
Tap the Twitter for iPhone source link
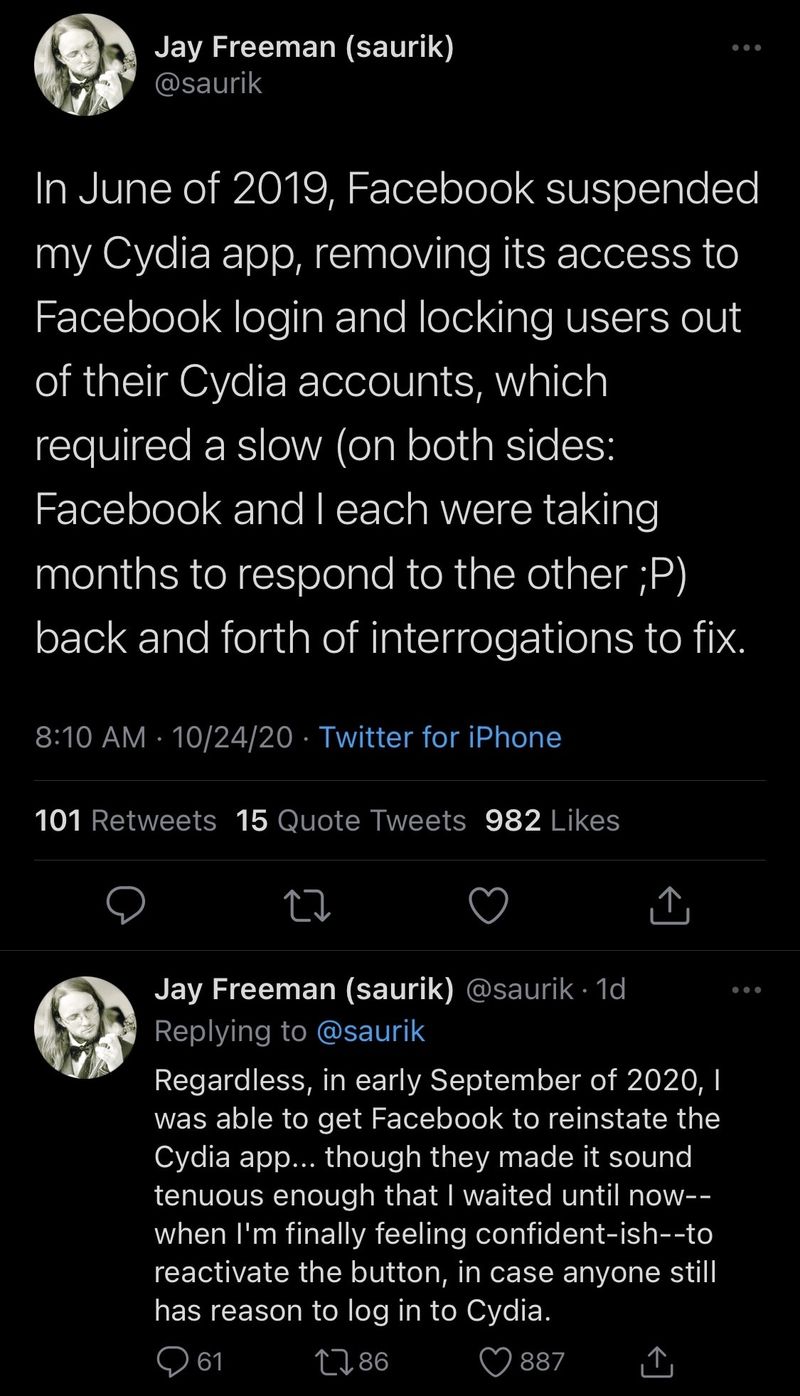[440, 738]
